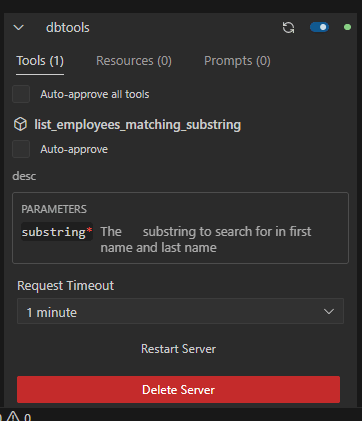Click the green server status indicator dot
The height and width of the screenshot is (421, 362).
point(347,27)
